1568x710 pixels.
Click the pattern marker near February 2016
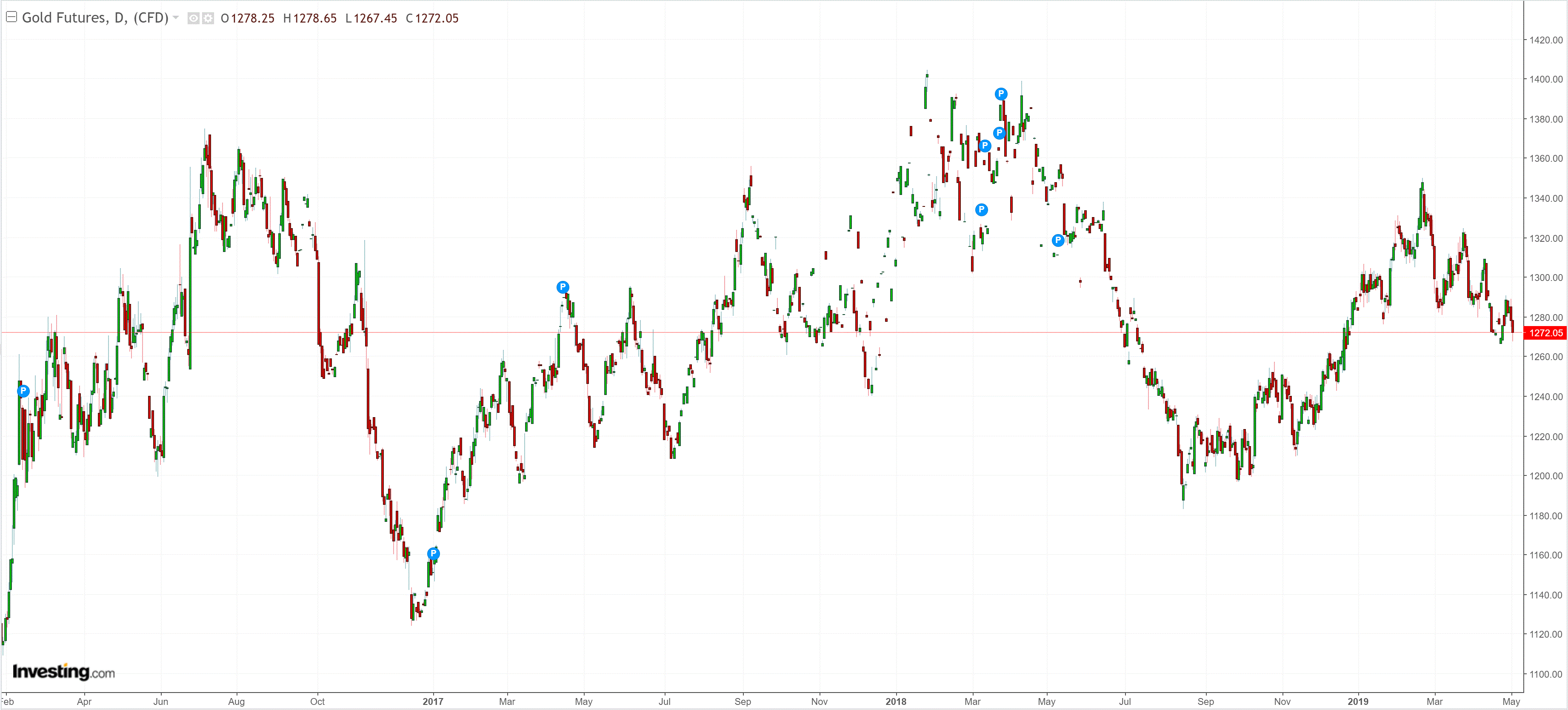coord(23,391)
